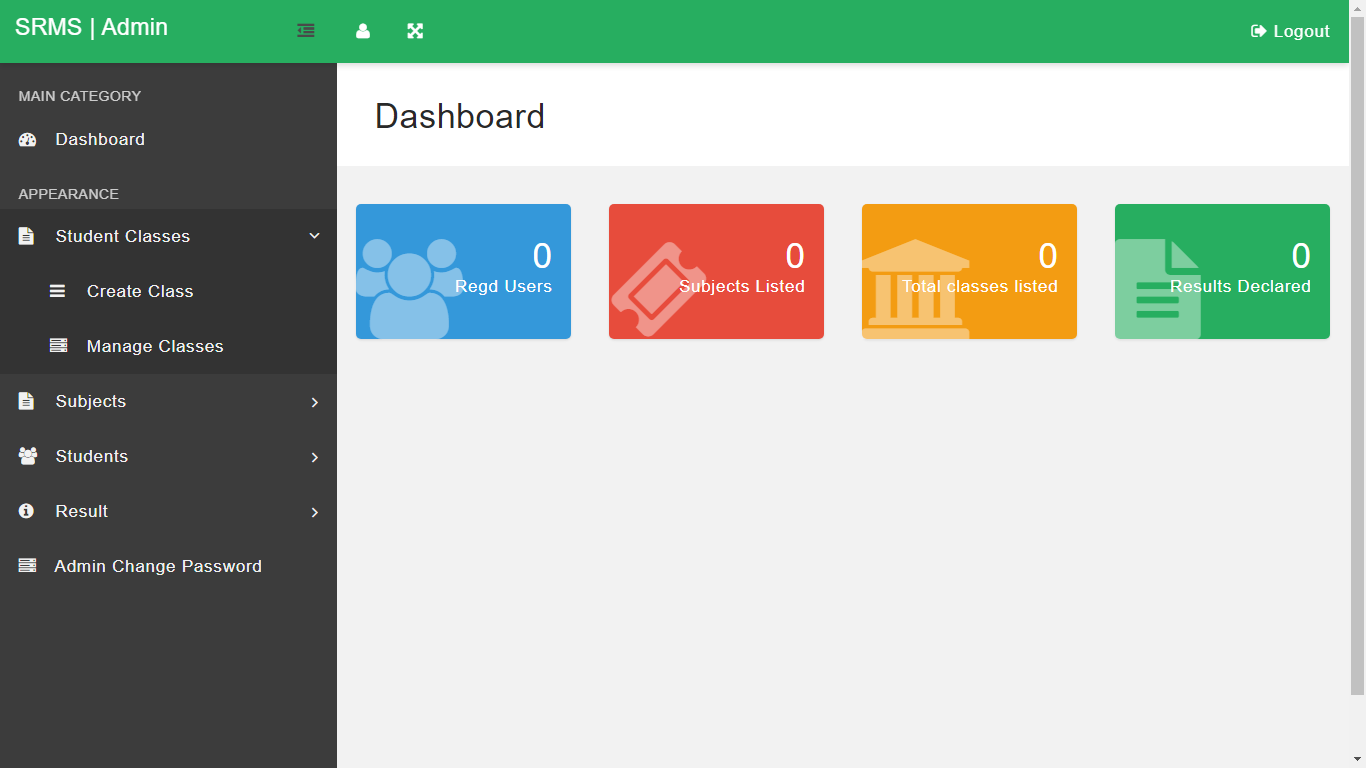
Task: Open the Regd Users count card
Action: click(x=463, y=271)
